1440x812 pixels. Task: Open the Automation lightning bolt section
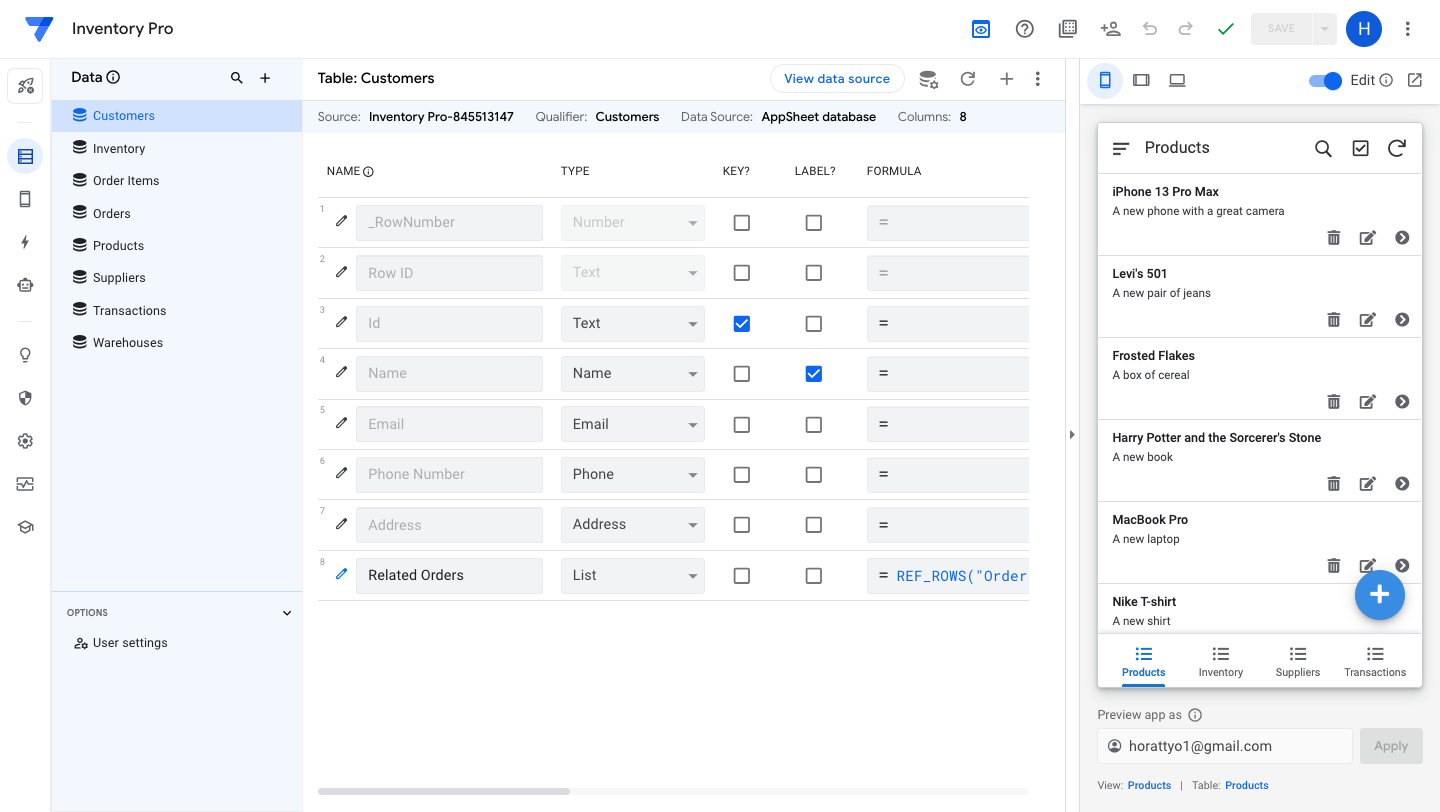25,242
